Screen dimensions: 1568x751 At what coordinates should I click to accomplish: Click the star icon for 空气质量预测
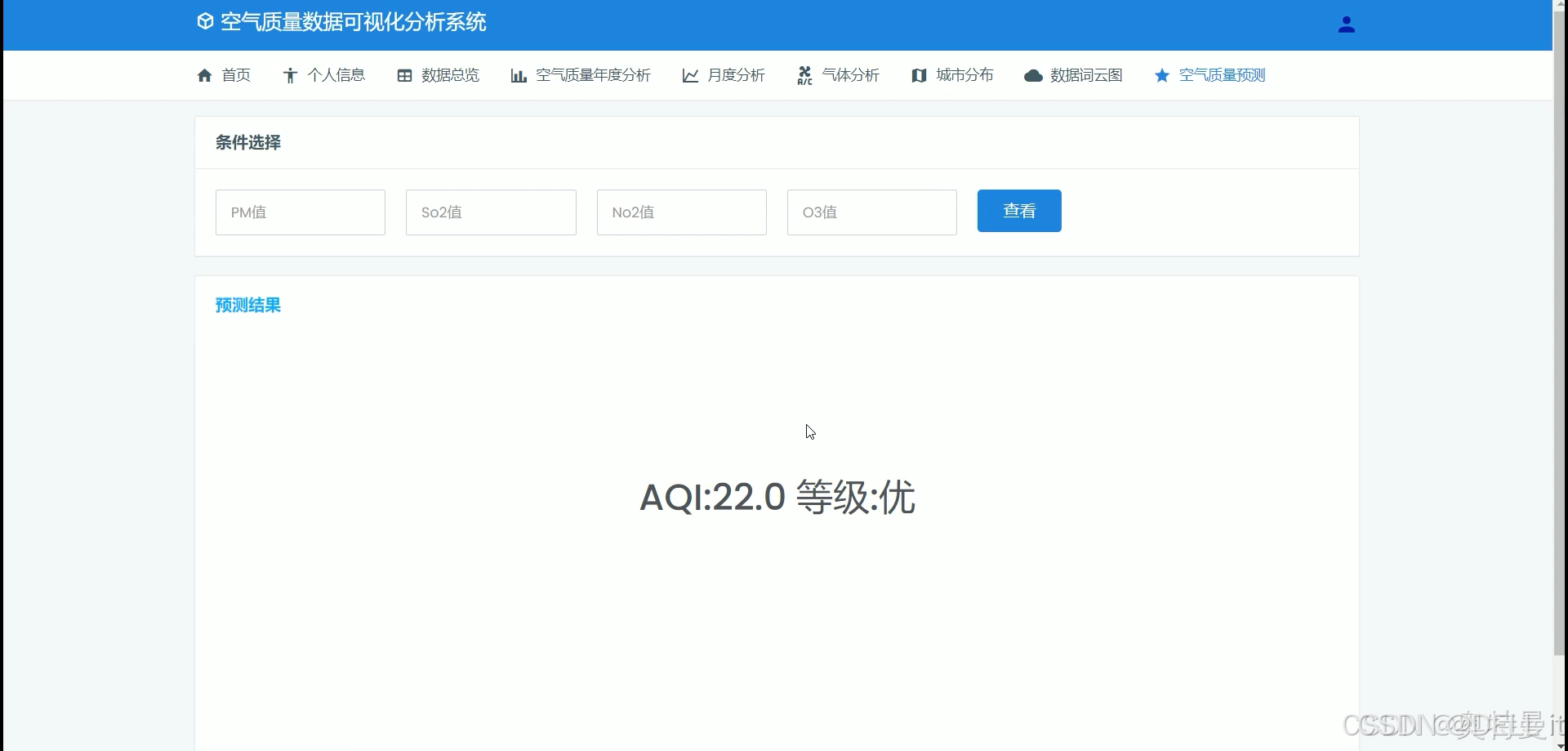click(1162, 75)
